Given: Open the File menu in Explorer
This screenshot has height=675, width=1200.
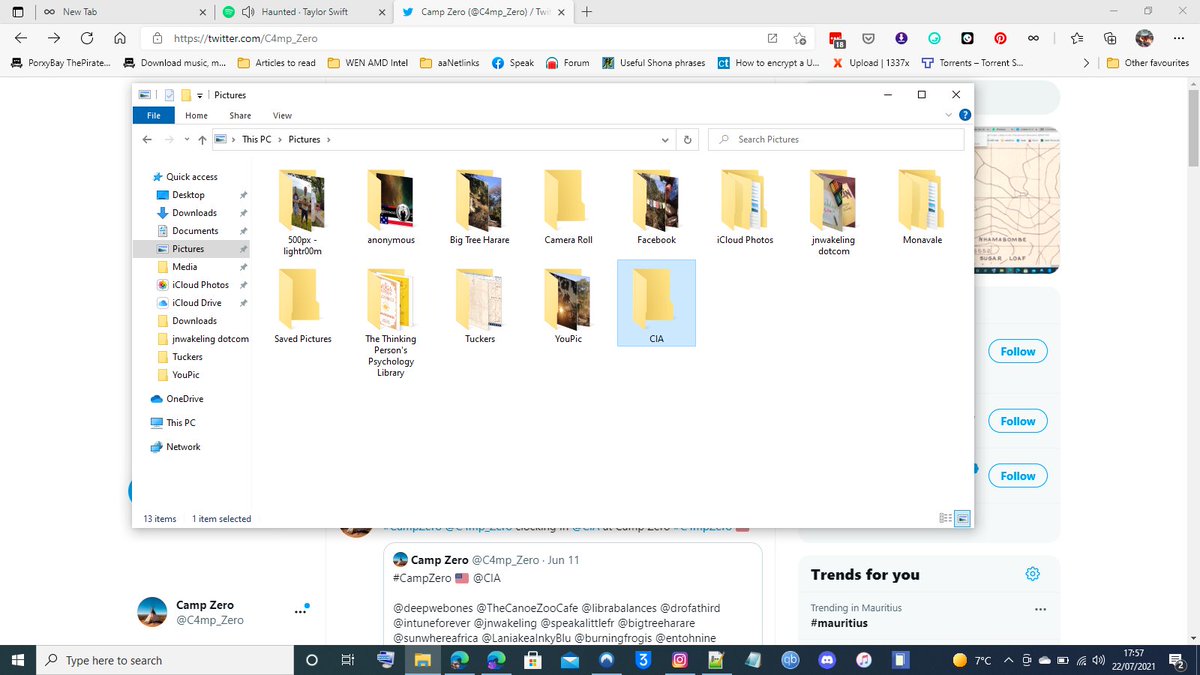Looking at the screenshot, I should (153, 115).
